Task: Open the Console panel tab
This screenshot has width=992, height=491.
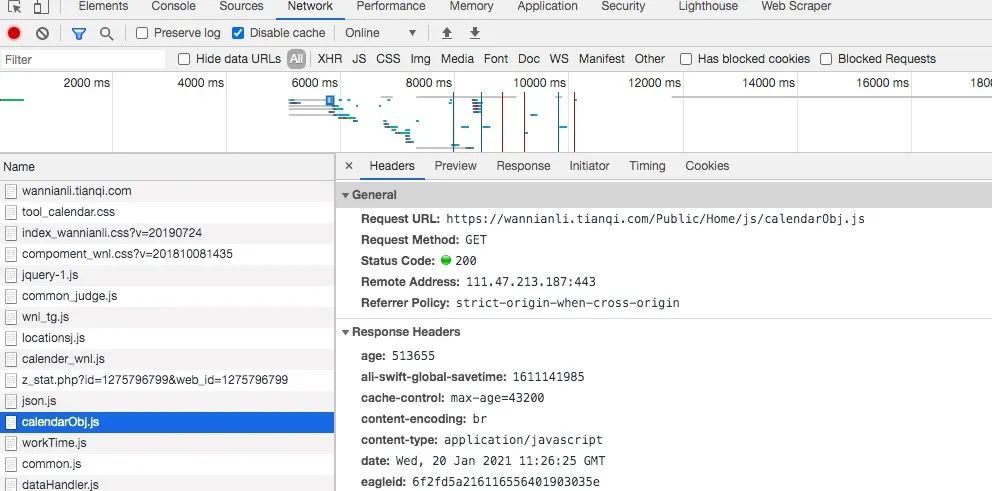Action: (x=173, y=6)
